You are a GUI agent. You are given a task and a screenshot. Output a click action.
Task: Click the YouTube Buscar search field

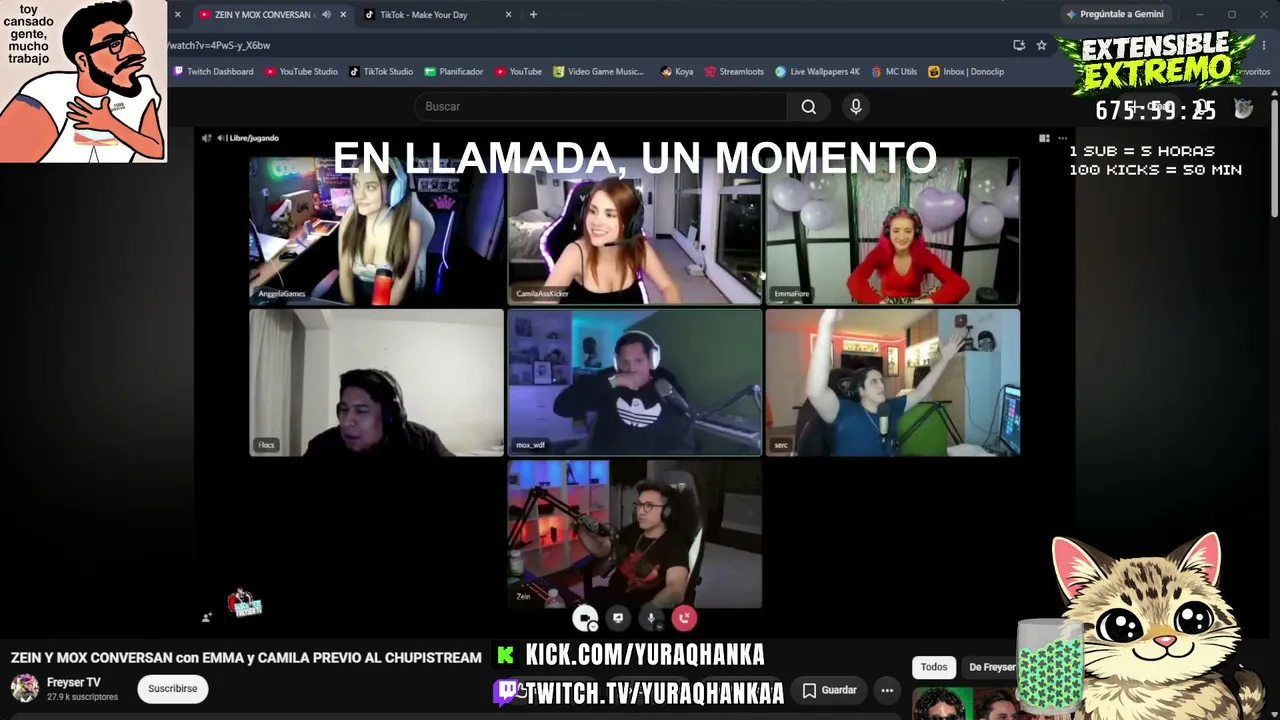(x=600, y=107)
